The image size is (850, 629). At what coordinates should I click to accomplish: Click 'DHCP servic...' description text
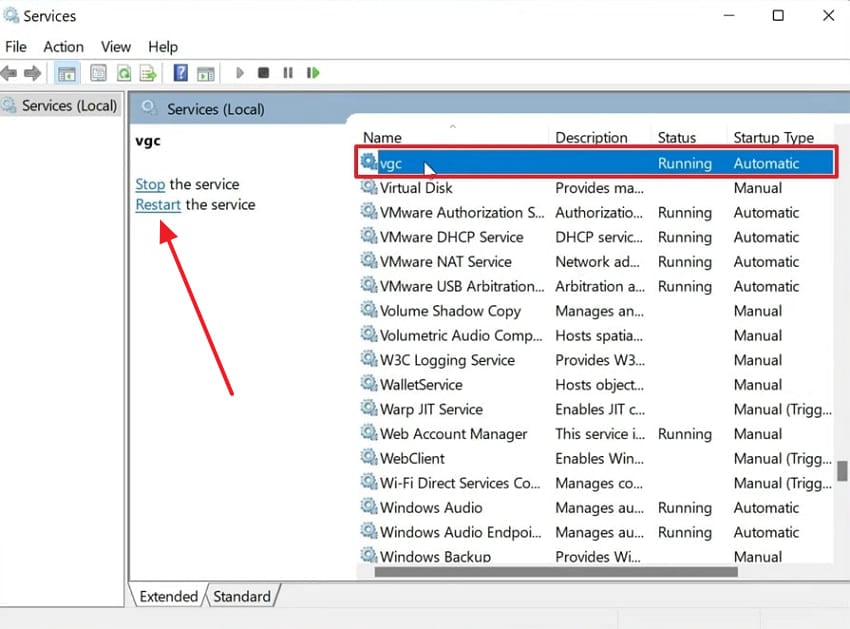click(x=598, y=237)
